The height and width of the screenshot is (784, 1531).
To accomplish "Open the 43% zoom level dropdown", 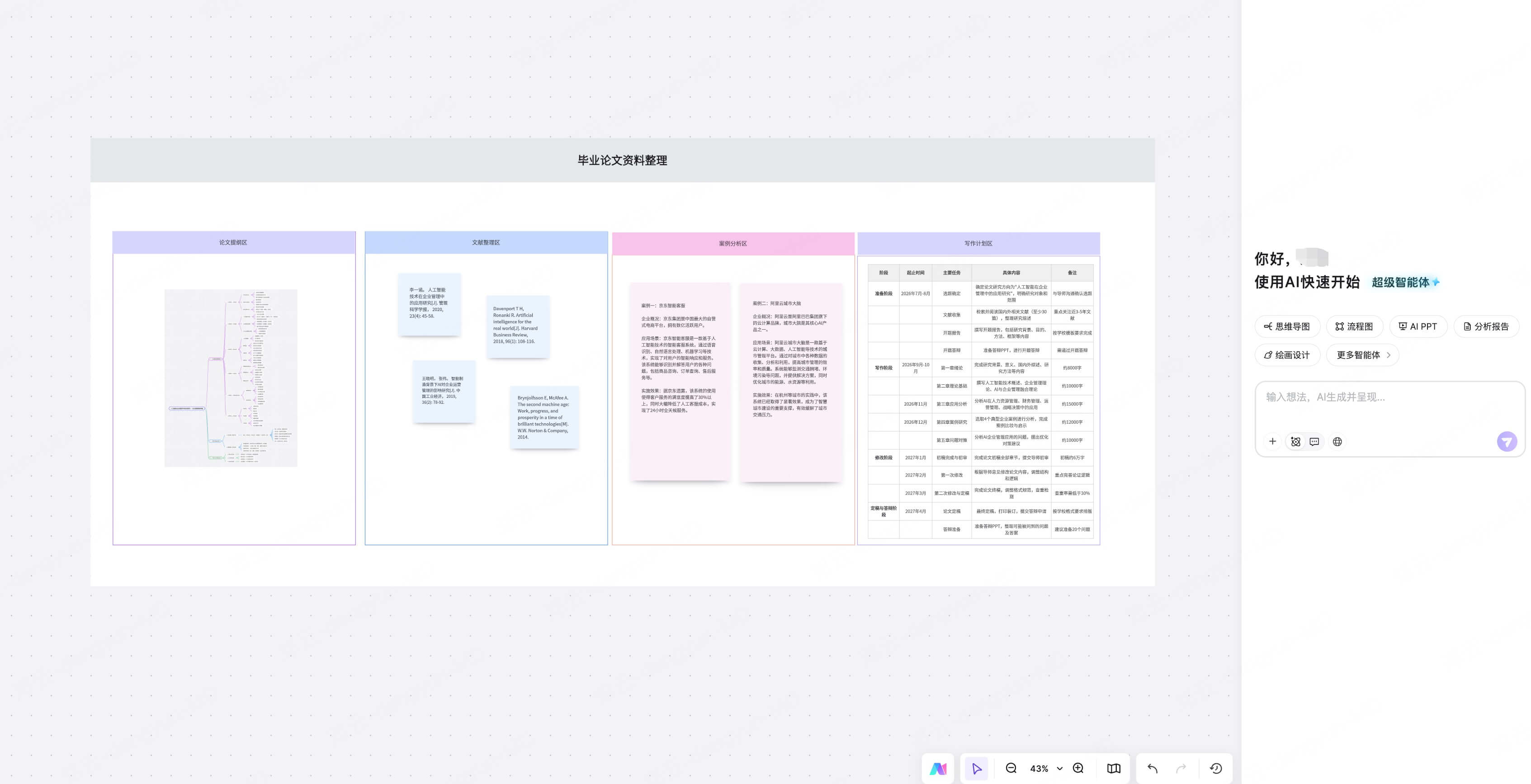I will point(1046,769).
